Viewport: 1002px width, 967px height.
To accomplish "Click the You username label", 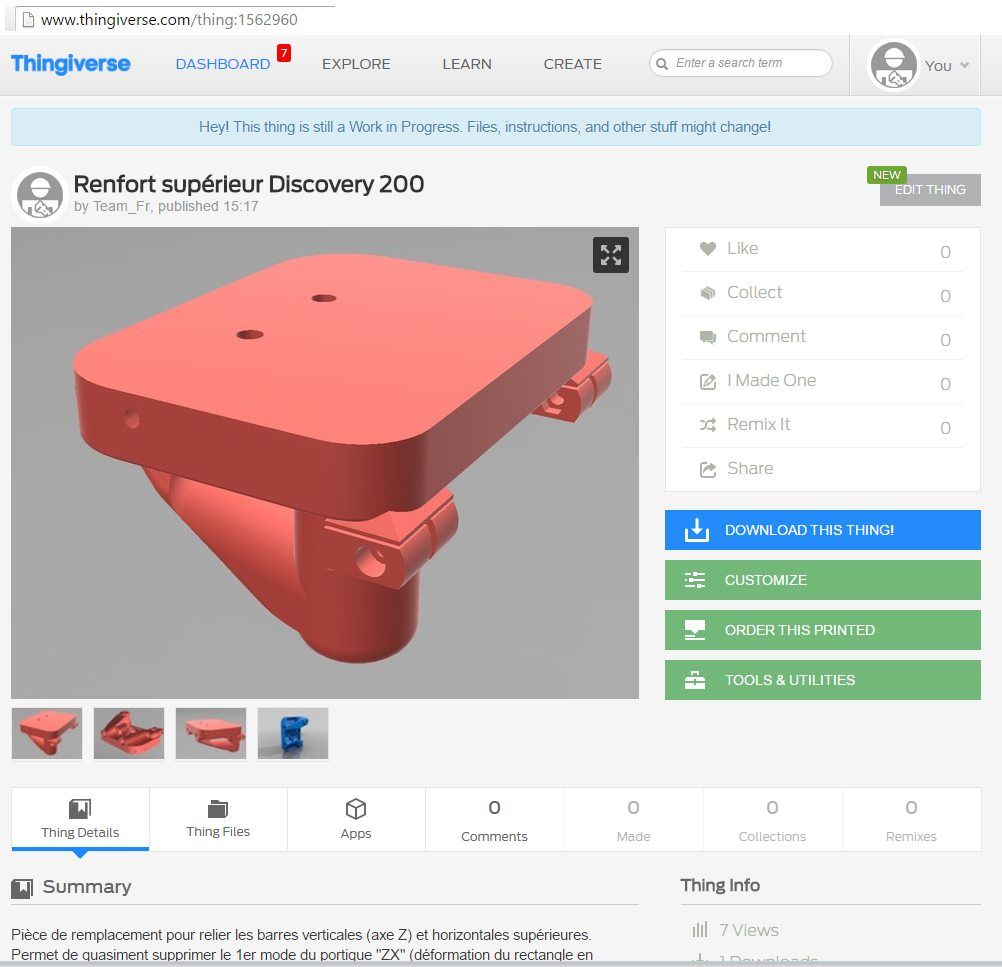I will (x=937, y=66).
